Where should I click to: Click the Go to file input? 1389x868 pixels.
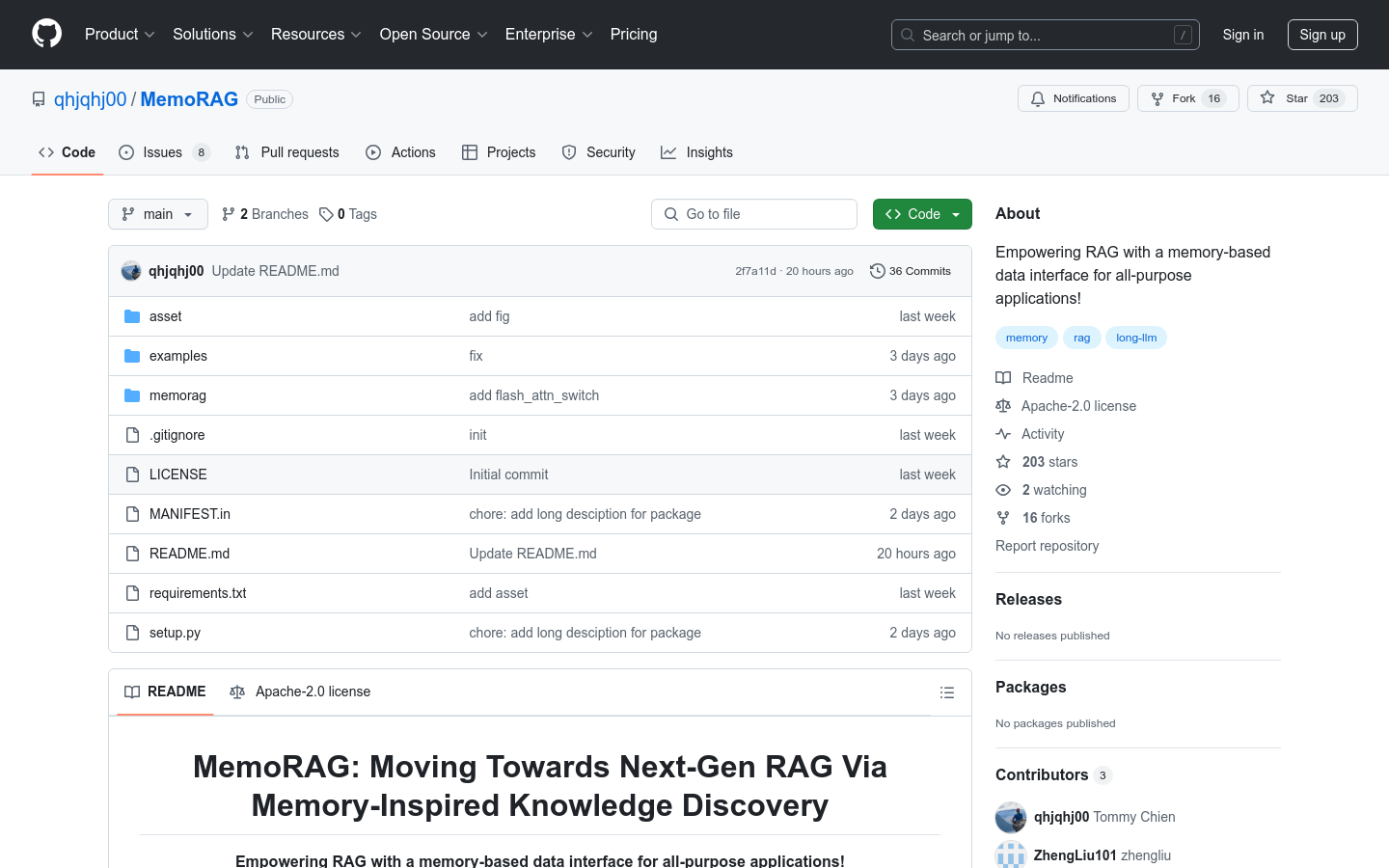click(754, 214)
